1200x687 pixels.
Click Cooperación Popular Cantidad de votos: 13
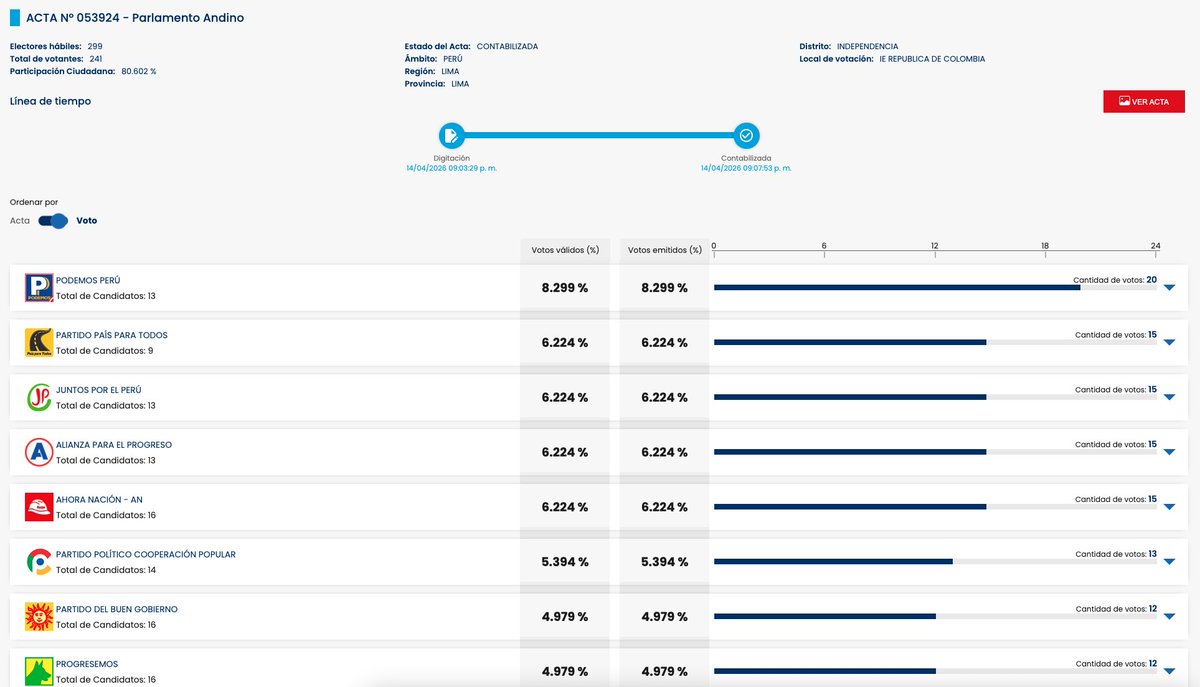click(x=1116, y=554)
